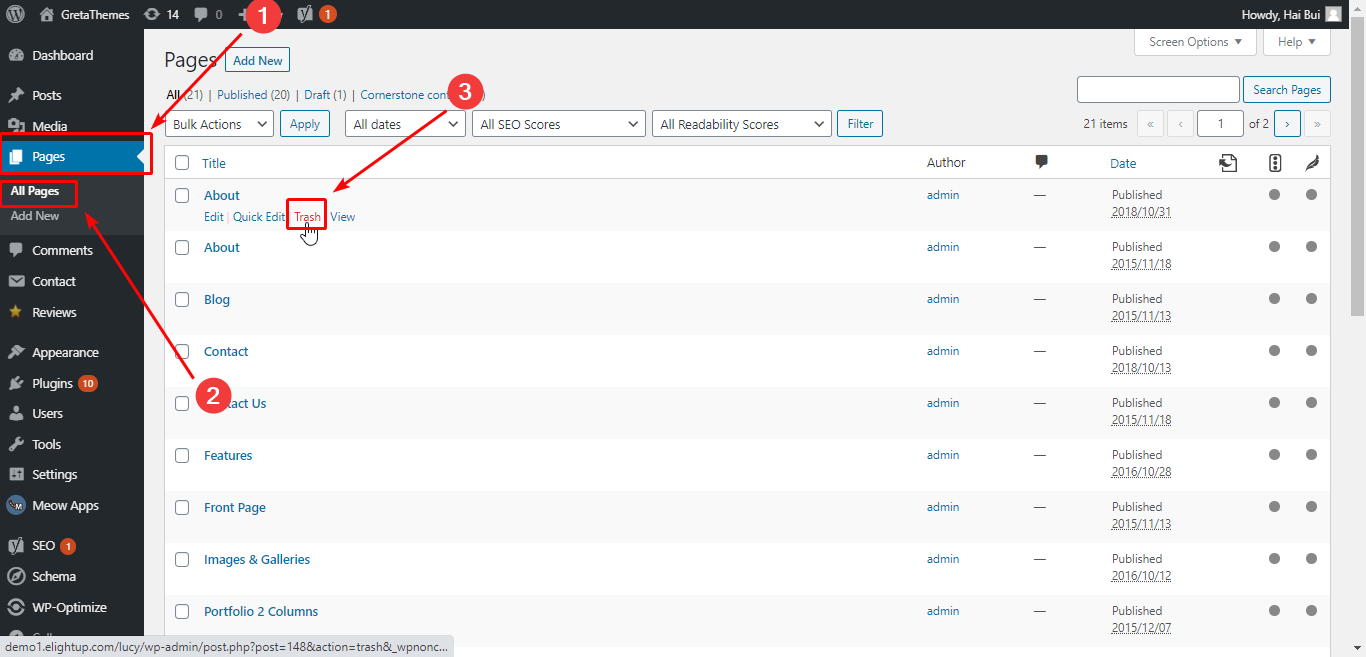Image resolution: width=1366 pixels, height=657 pixels.
Task: Click the readability feather column header icon
Action: click(x=1312, y=162)
